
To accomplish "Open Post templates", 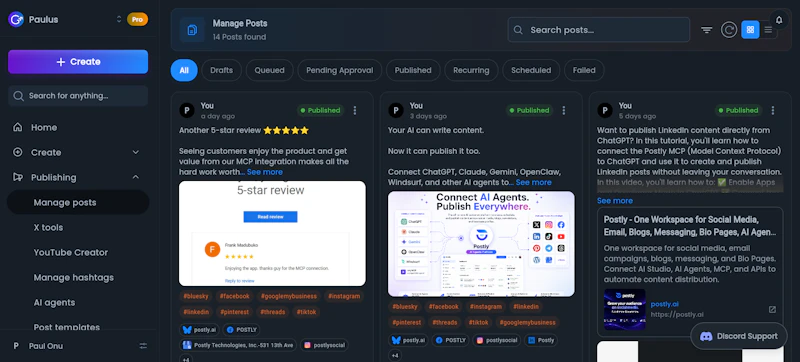I will click(67, 327).
